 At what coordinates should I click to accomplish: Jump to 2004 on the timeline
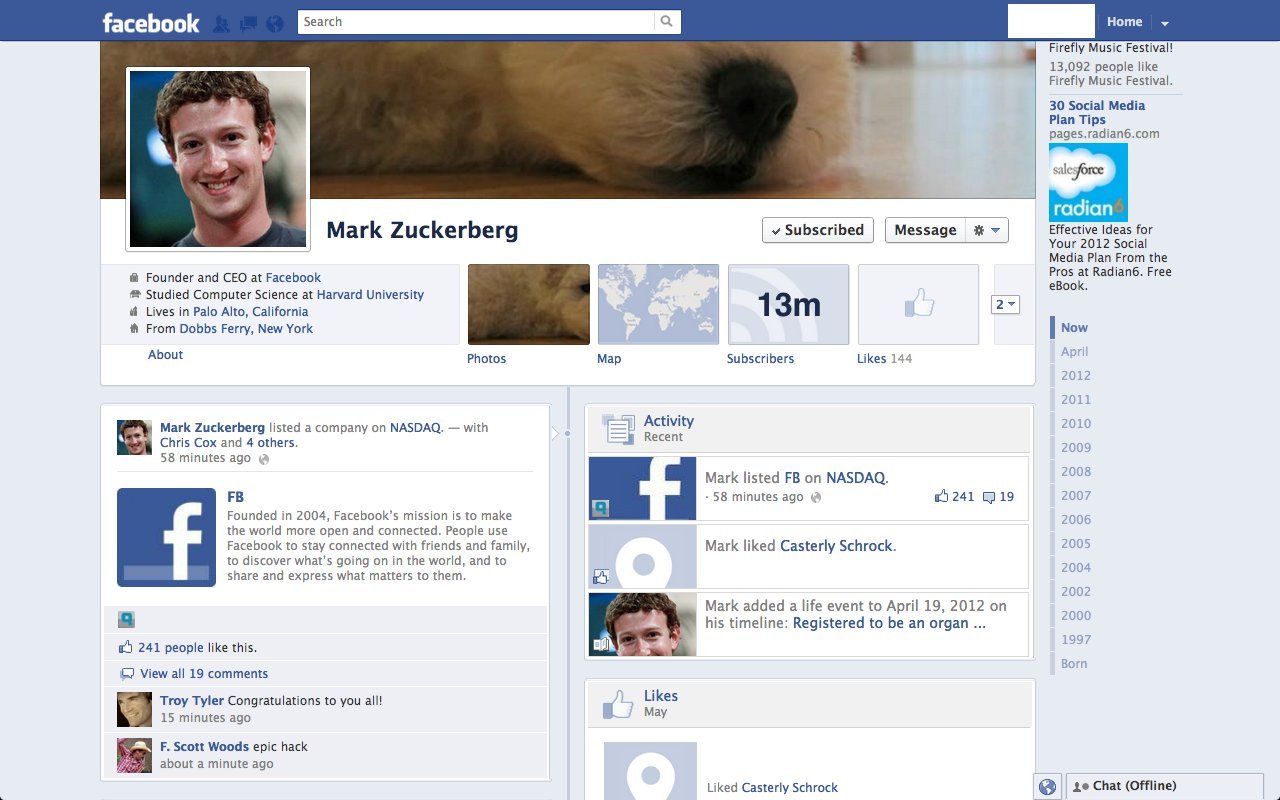(x=1076, y=568)
